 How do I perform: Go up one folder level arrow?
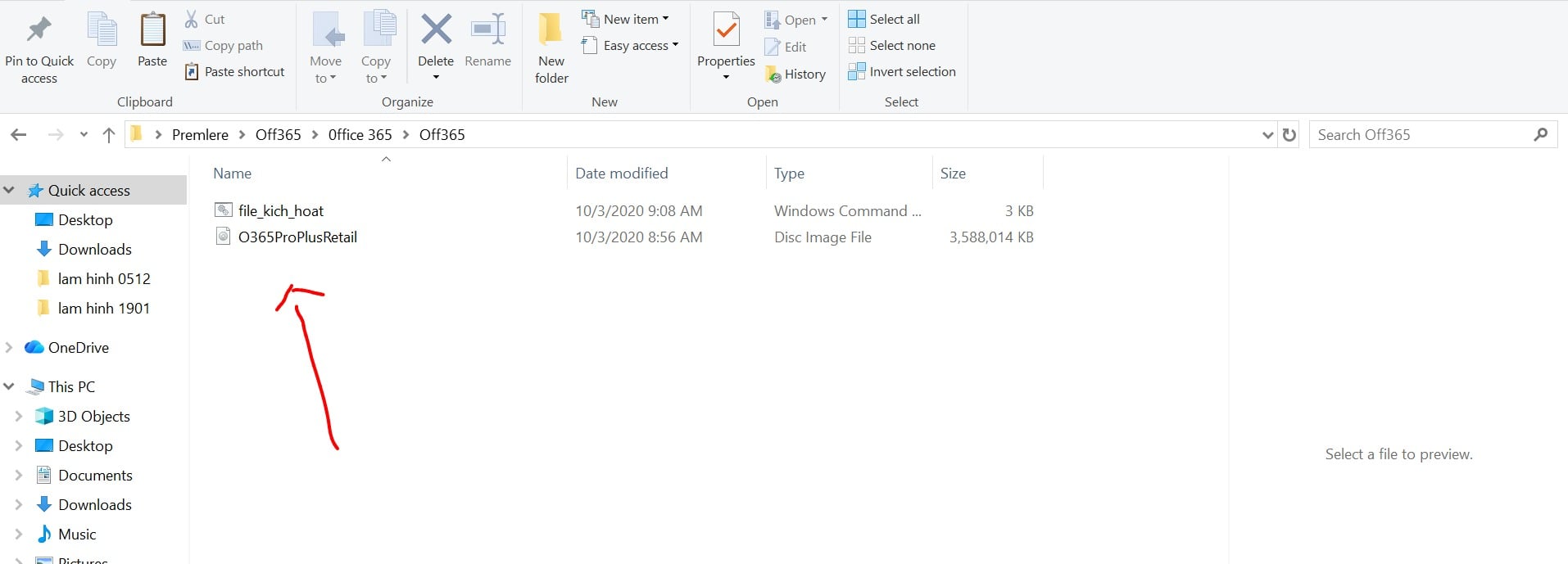click(x=108, y=135)
